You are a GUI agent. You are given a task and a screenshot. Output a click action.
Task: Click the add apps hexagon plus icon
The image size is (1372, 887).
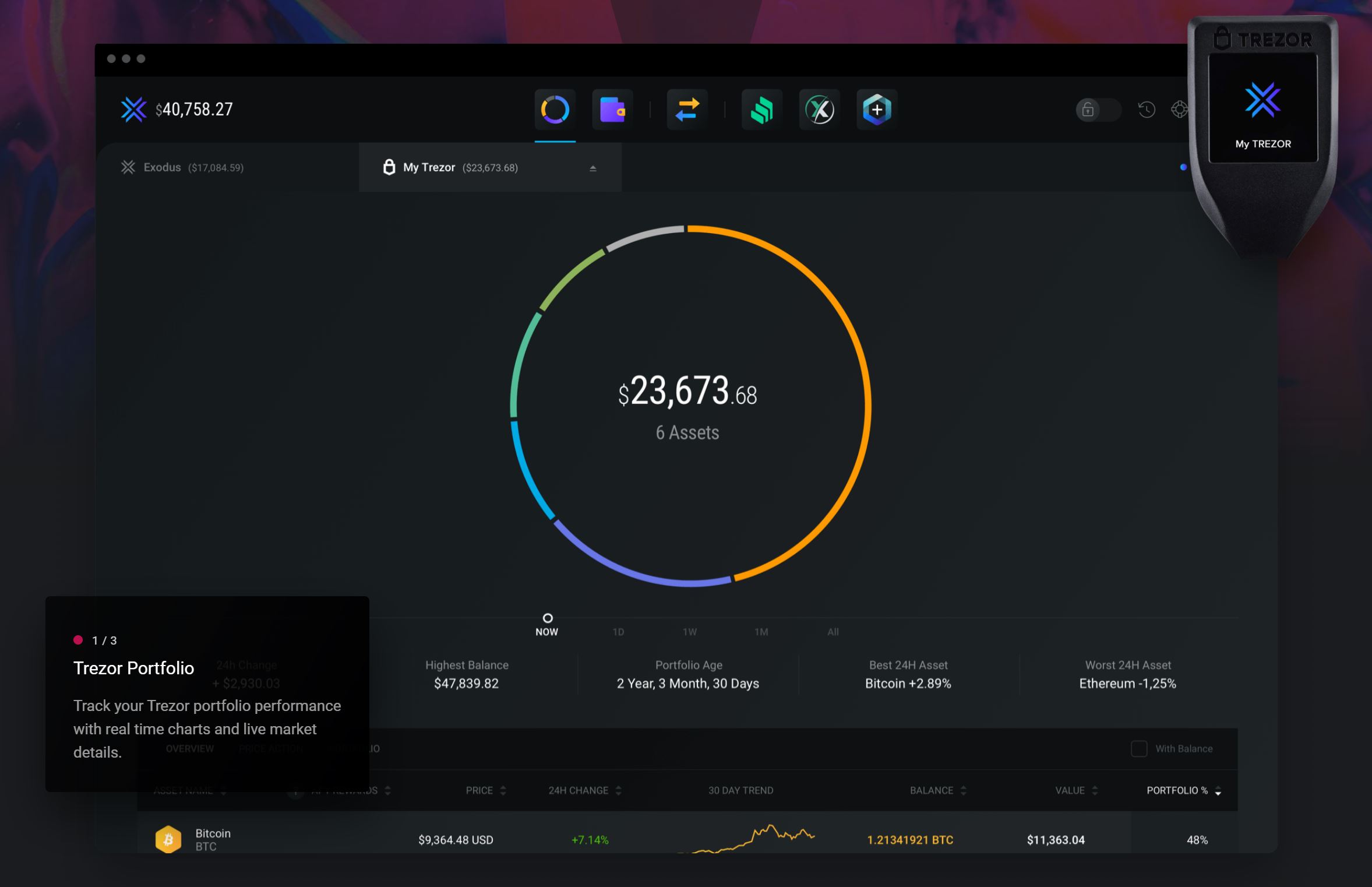(877, 110)
